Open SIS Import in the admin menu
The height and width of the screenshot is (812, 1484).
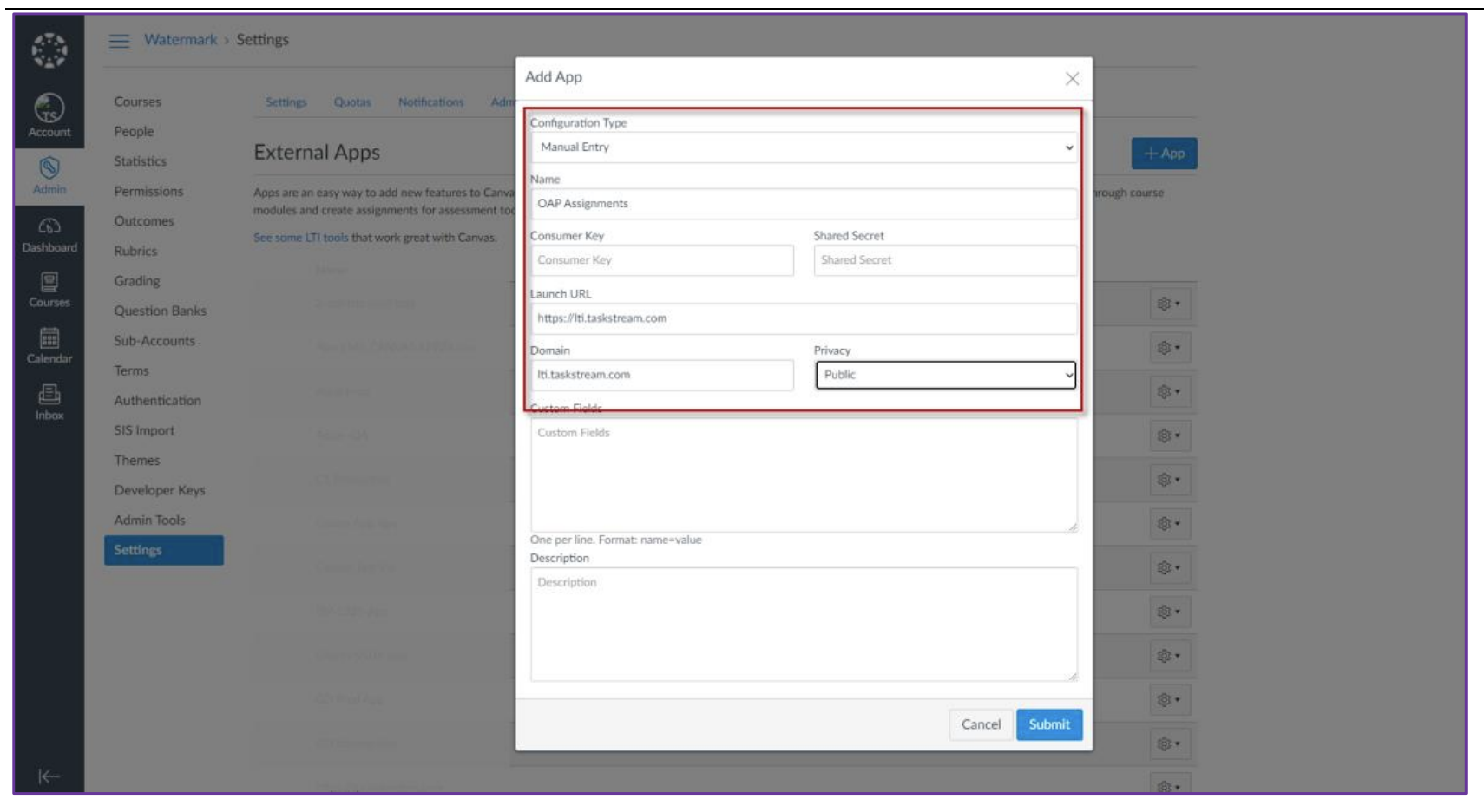144,431
